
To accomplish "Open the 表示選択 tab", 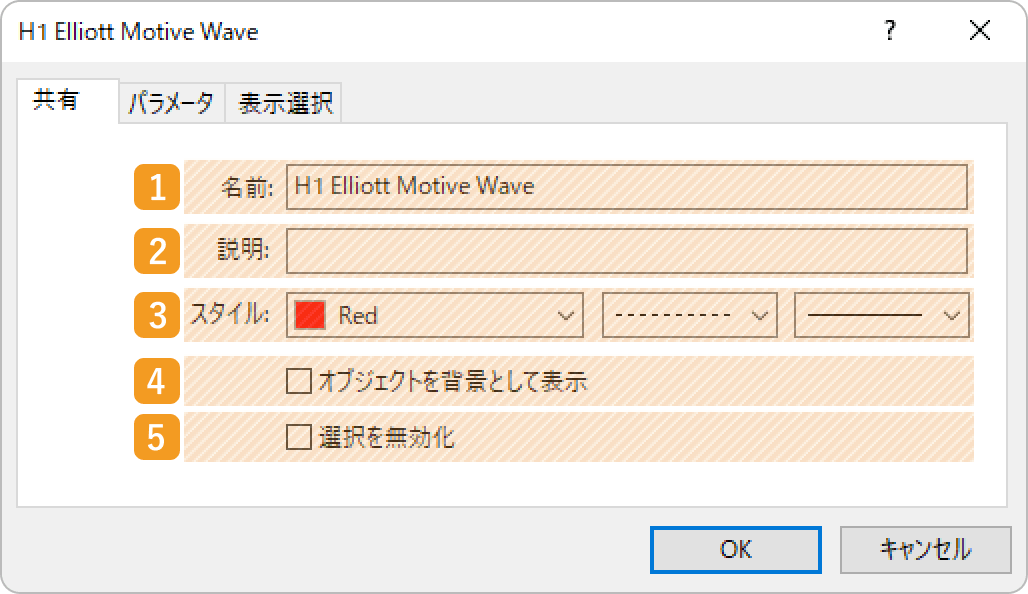I will coord(285,103).
